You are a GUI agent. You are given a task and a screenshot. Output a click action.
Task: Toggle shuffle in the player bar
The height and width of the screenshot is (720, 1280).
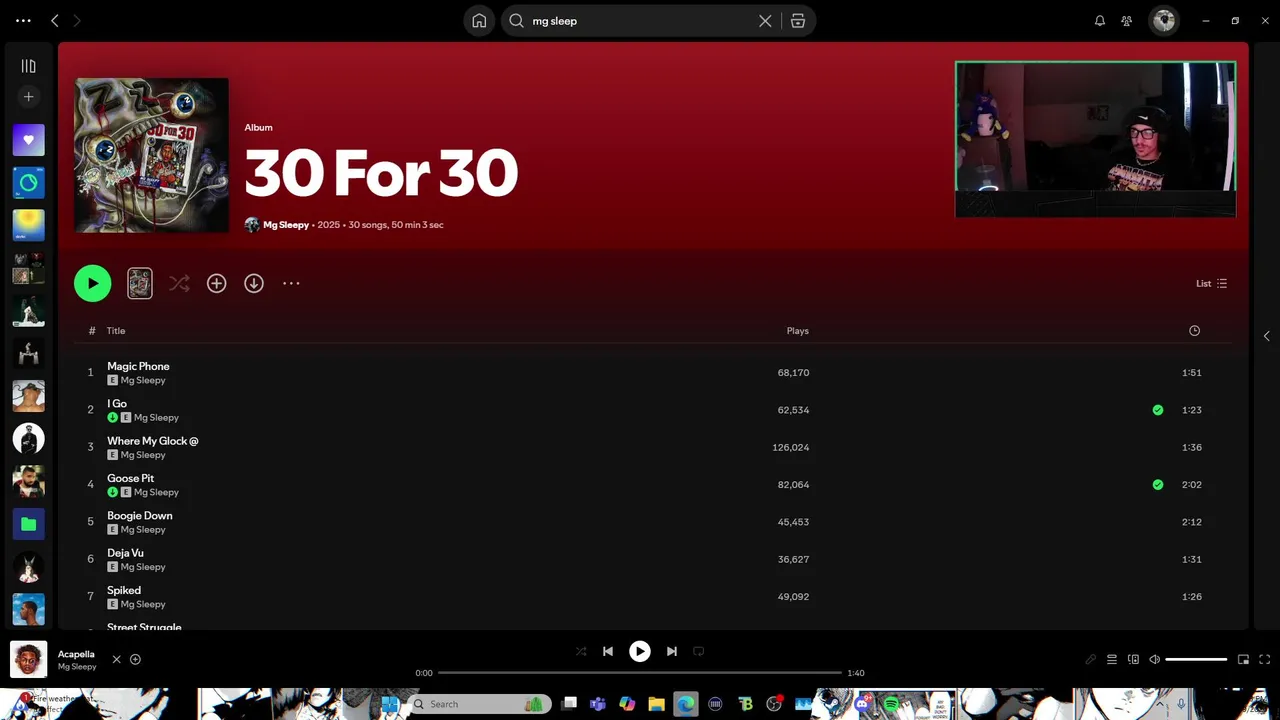click(581, 651)
